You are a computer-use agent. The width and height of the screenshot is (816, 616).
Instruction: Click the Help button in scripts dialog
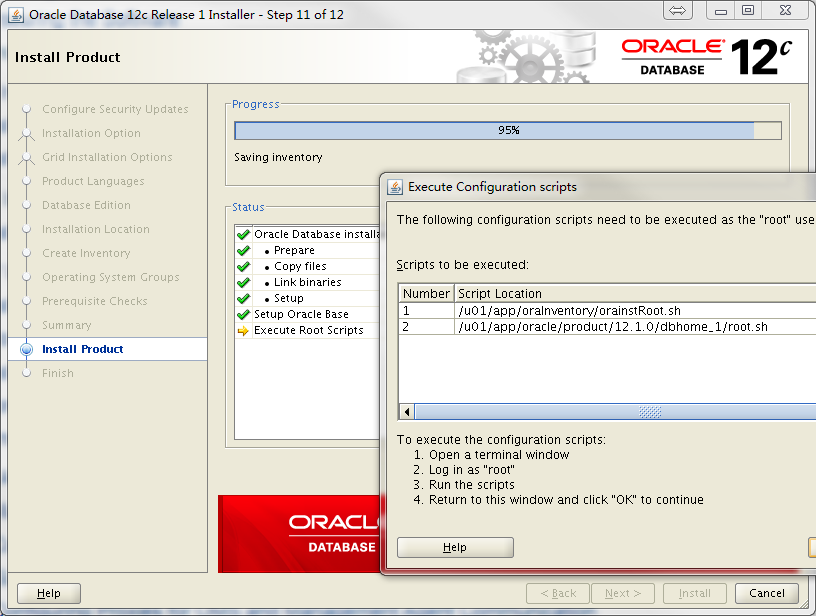point(455,547)
